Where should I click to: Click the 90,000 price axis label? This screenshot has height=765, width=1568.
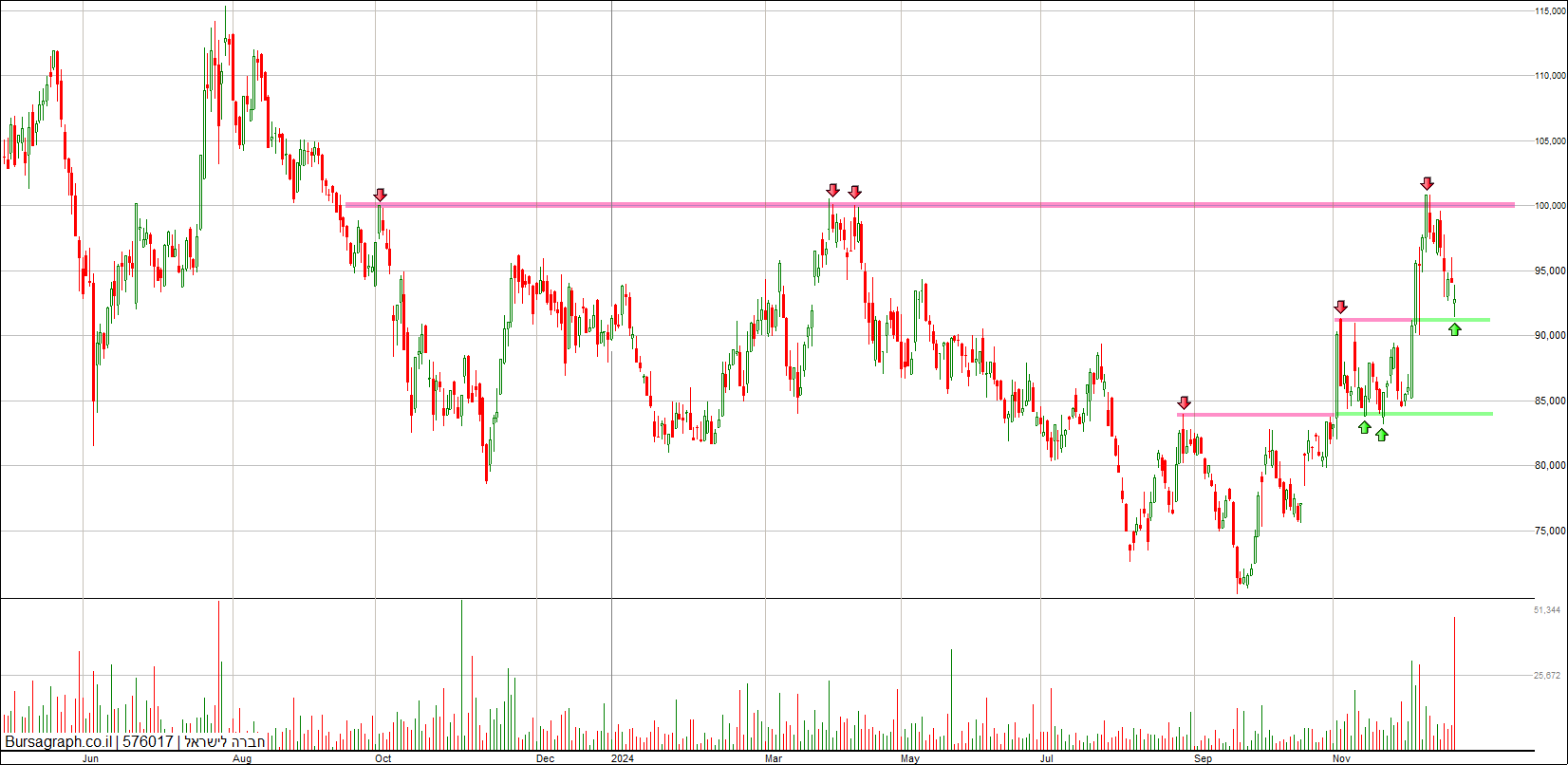pyautogui.click(x=1549, y=336)
